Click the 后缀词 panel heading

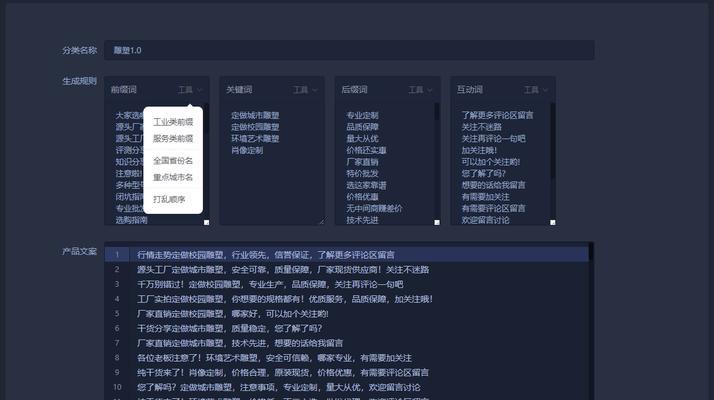[354, 90]
